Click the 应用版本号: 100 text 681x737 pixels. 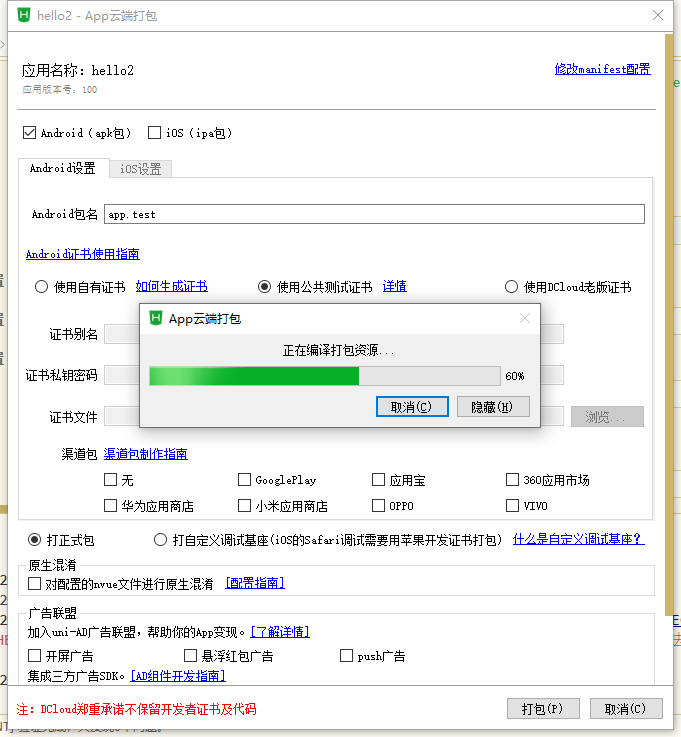60,90
